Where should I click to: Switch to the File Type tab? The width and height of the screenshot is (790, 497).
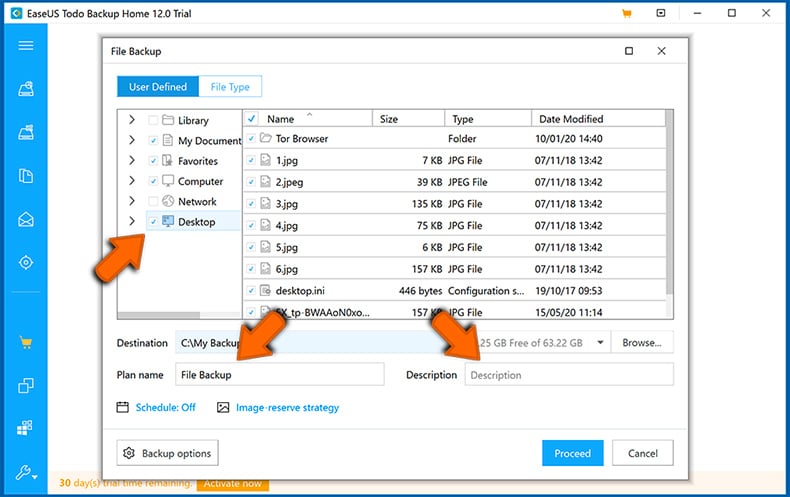230,87
